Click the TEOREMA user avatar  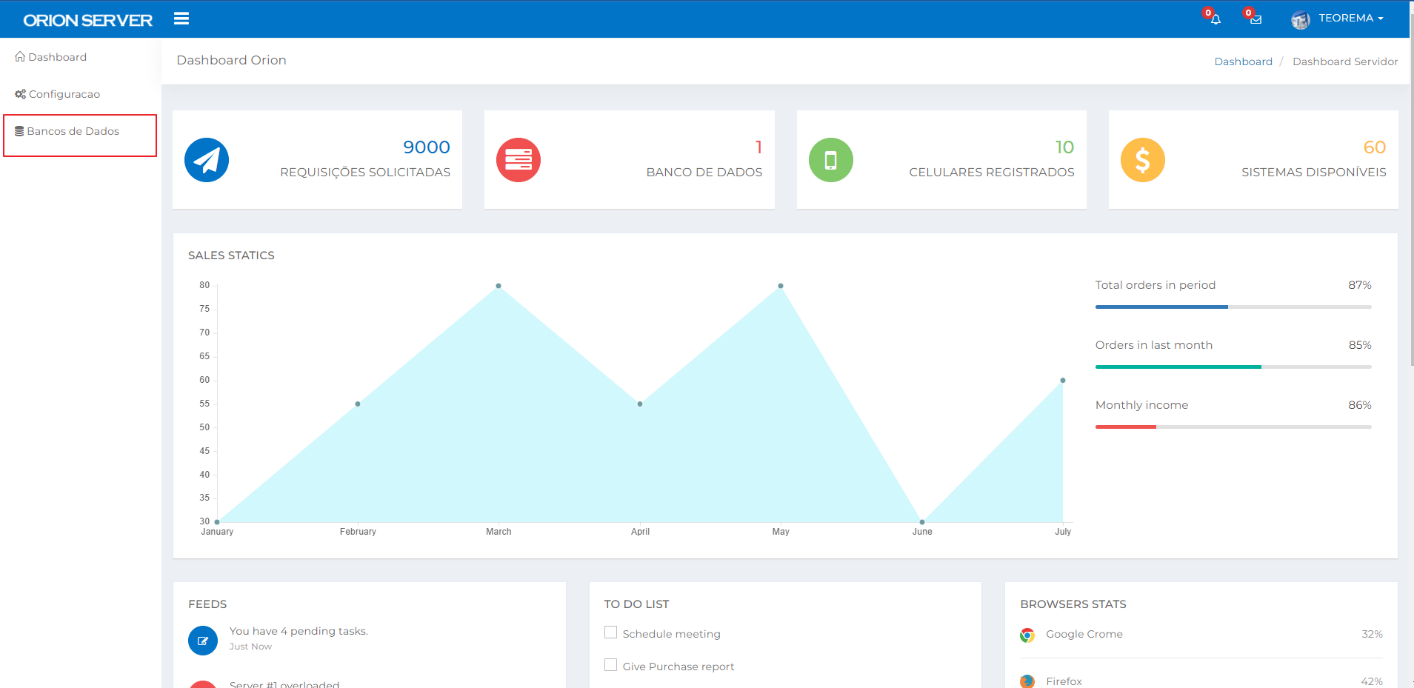pos(1300,19)
